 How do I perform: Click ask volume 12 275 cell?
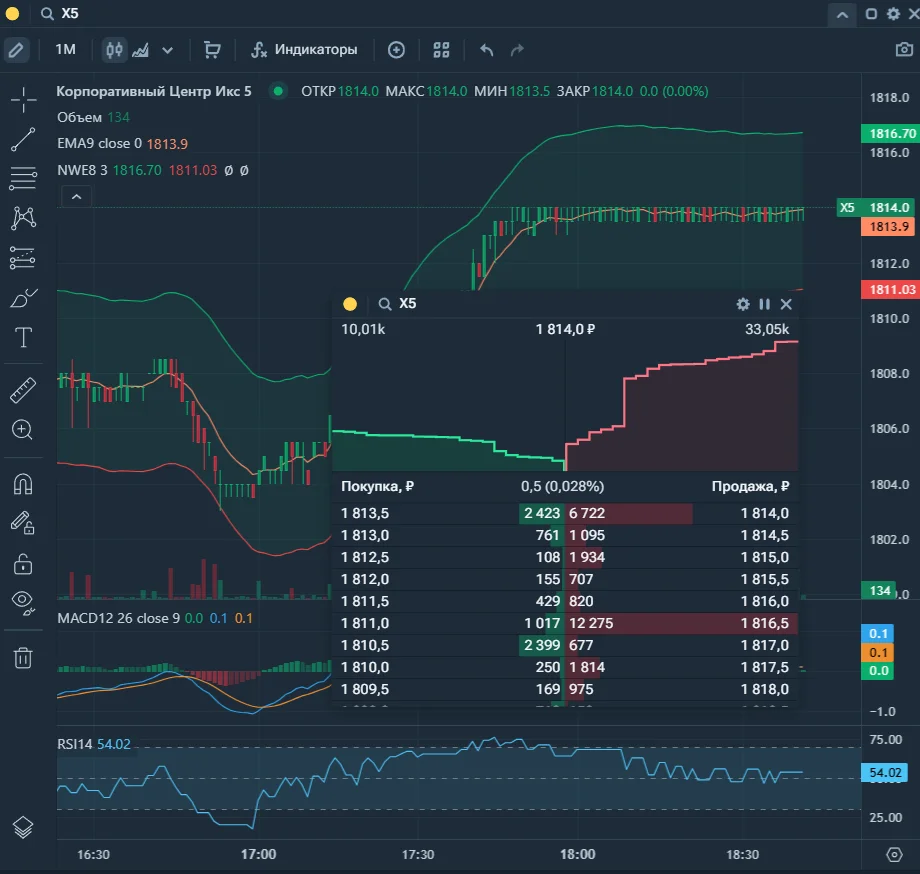(591, 623)
